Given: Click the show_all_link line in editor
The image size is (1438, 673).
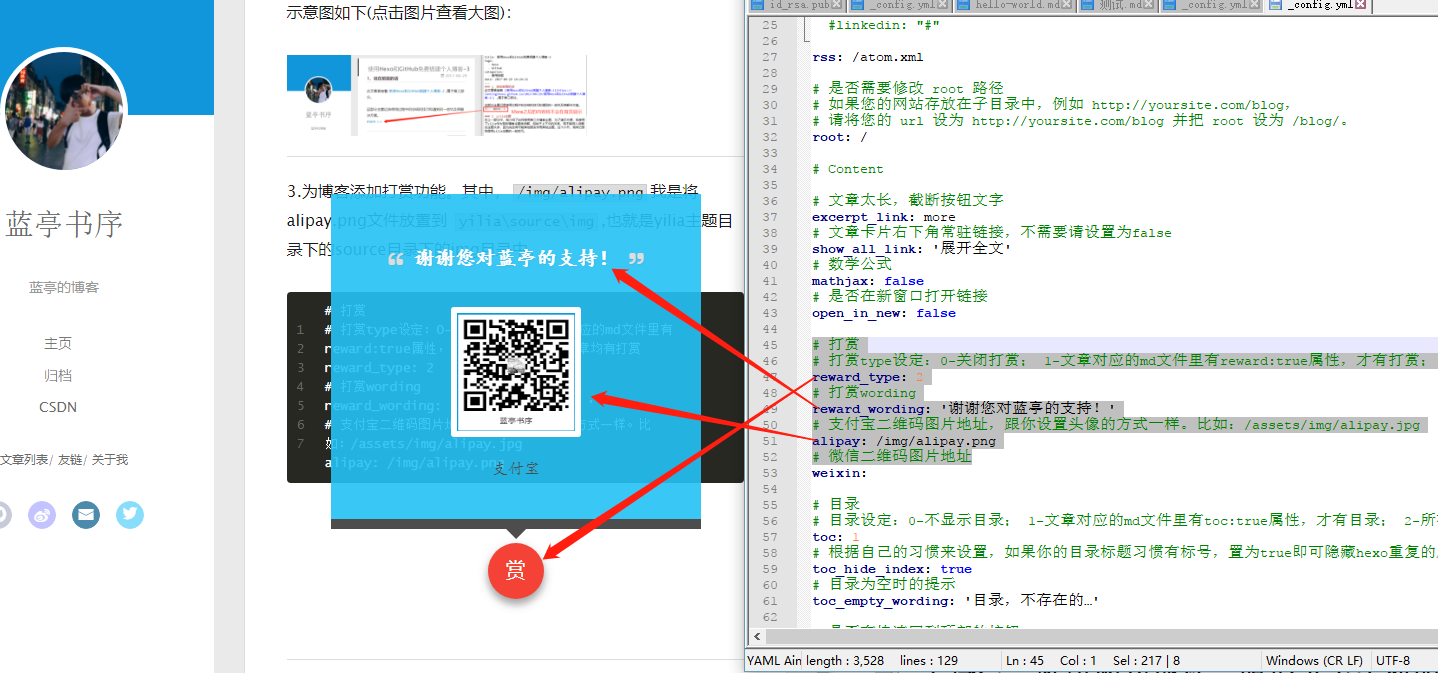Looking at the screenshot, I should pos(912,249).
